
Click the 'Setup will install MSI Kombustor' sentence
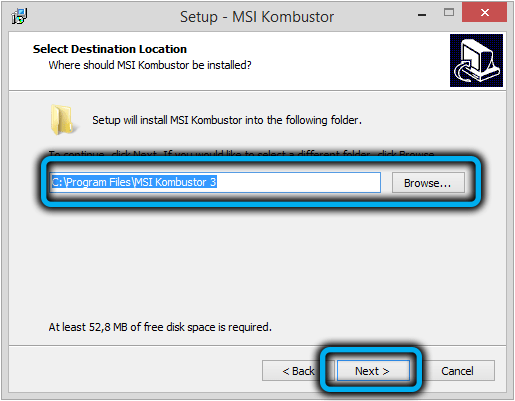(x=227, y=120)
